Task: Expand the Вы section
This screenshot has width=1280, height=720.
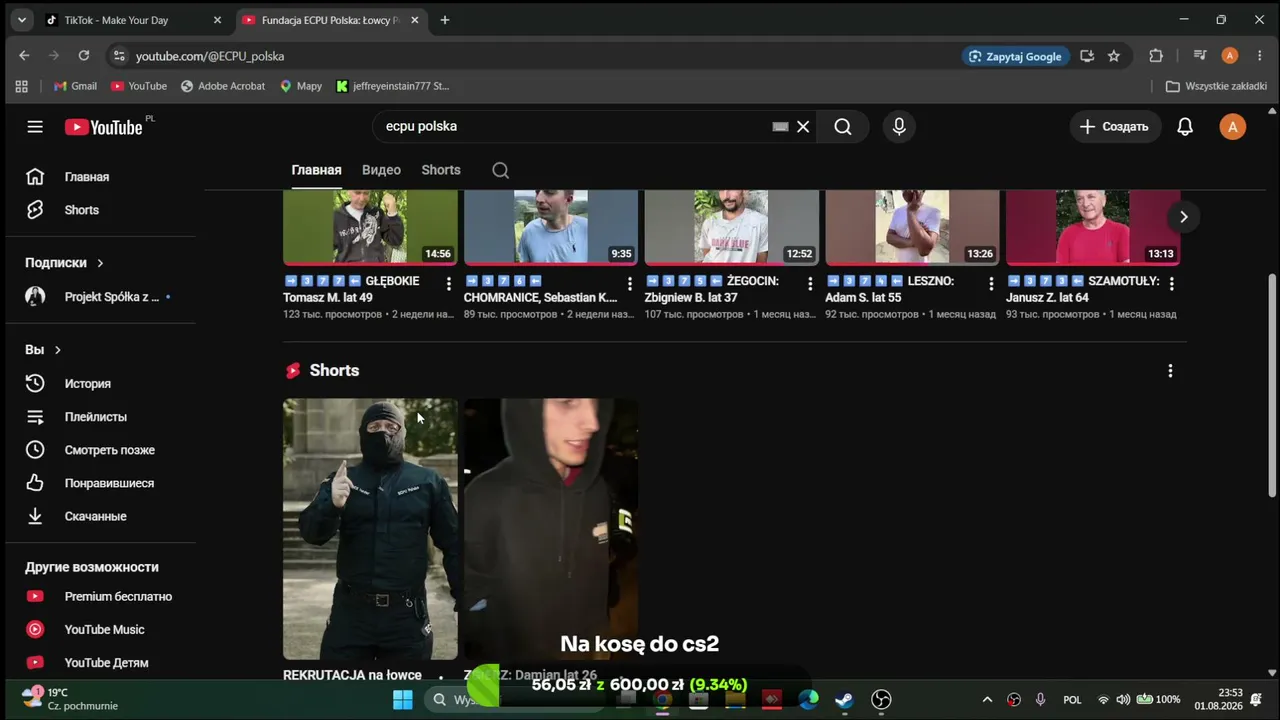Action: pos(43,350)
